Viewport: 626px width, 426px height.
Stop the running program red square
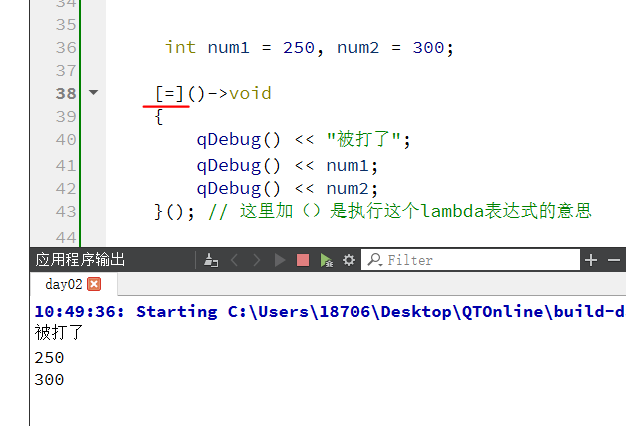(x=303, y=260)
